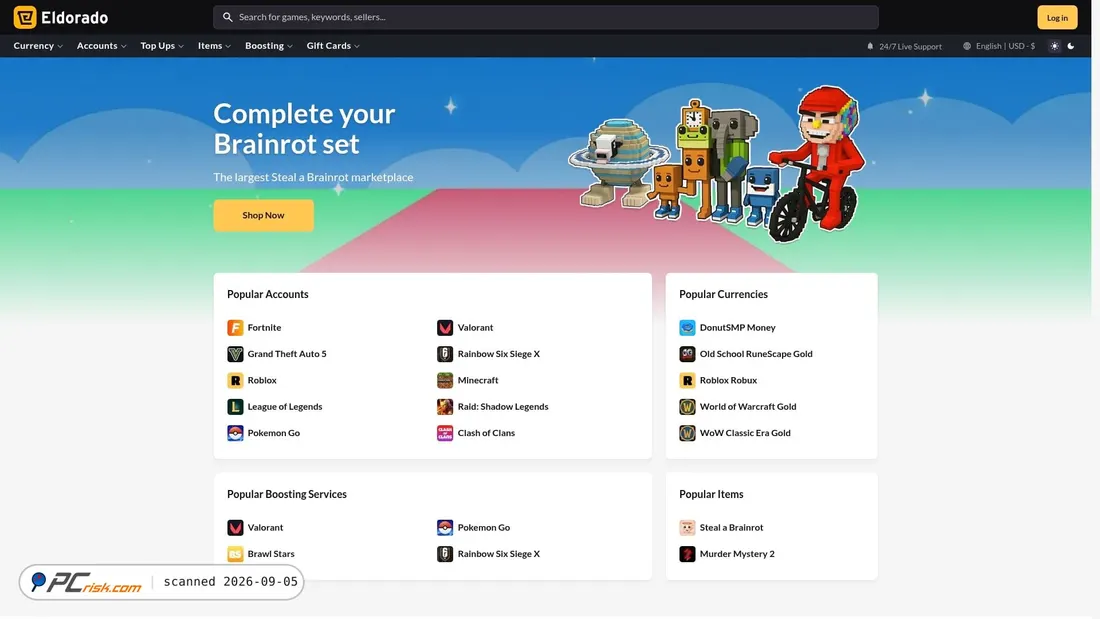Click the Shop Now button
This screenshot has height=619, width=1100.
coord(264,215)
